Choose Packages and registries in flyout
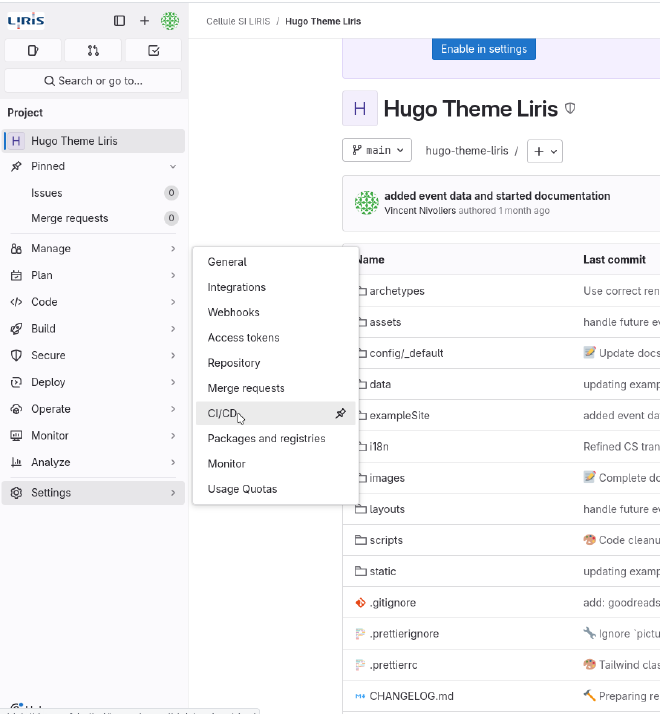 coord(276,439)
